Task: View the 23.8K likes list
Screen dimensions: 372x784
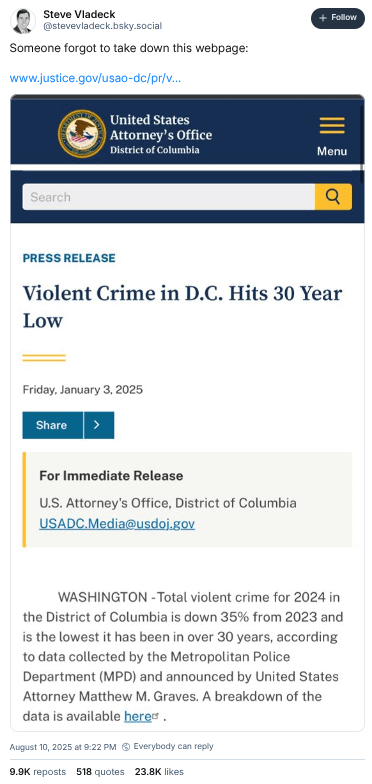Action: pyautogui.click(x=159, y=772)
